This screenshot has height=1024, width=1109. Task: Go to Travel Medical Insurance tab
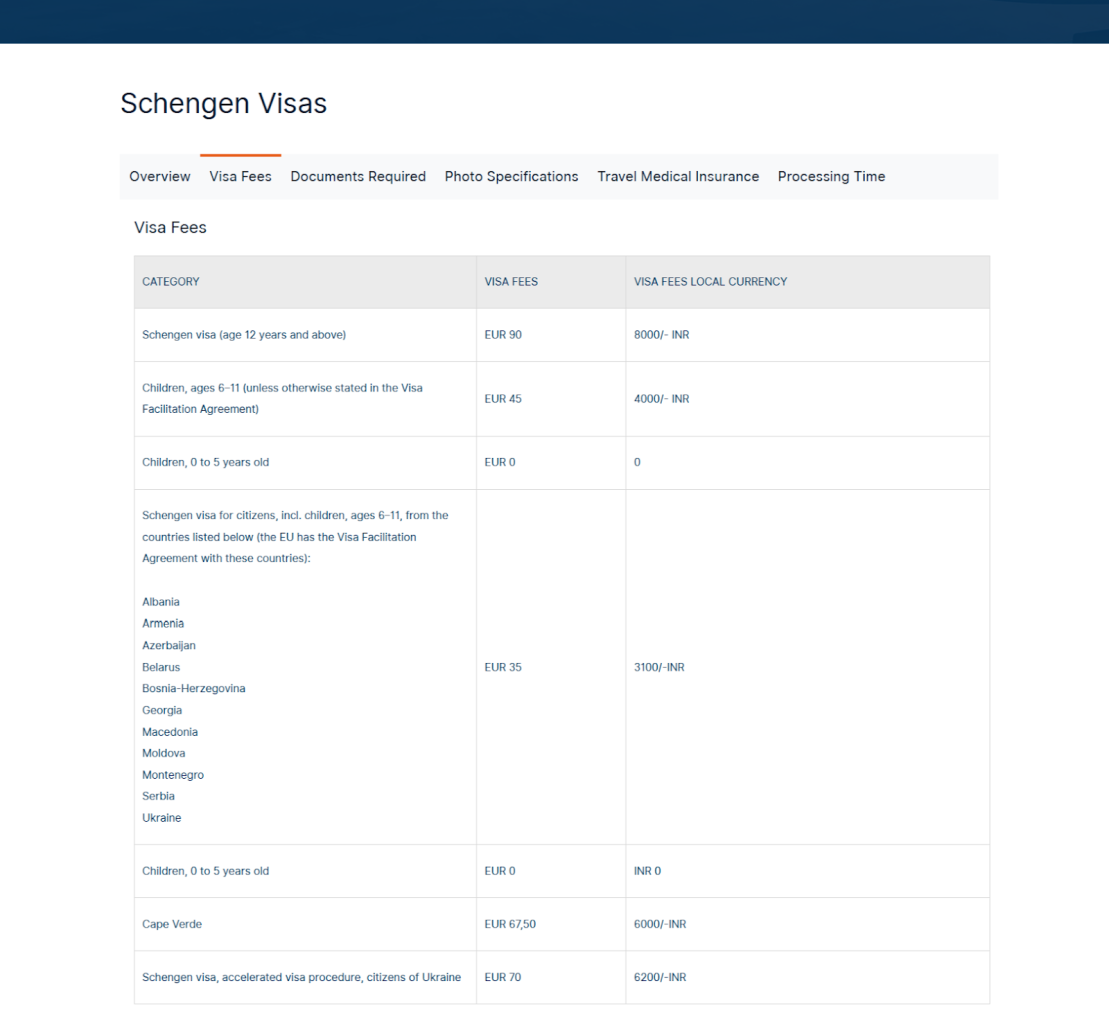tap(678, 177)
